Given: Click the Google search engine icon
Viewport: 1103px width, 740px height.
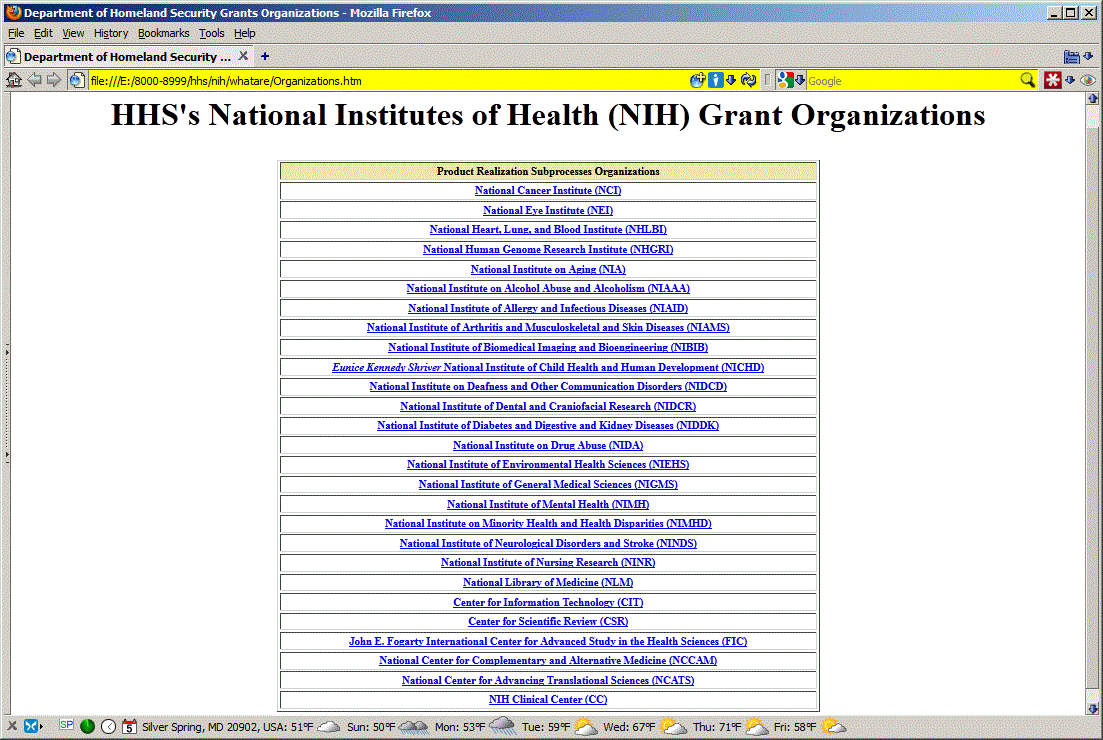Looking at the screenshot, I should pos(785,80).
